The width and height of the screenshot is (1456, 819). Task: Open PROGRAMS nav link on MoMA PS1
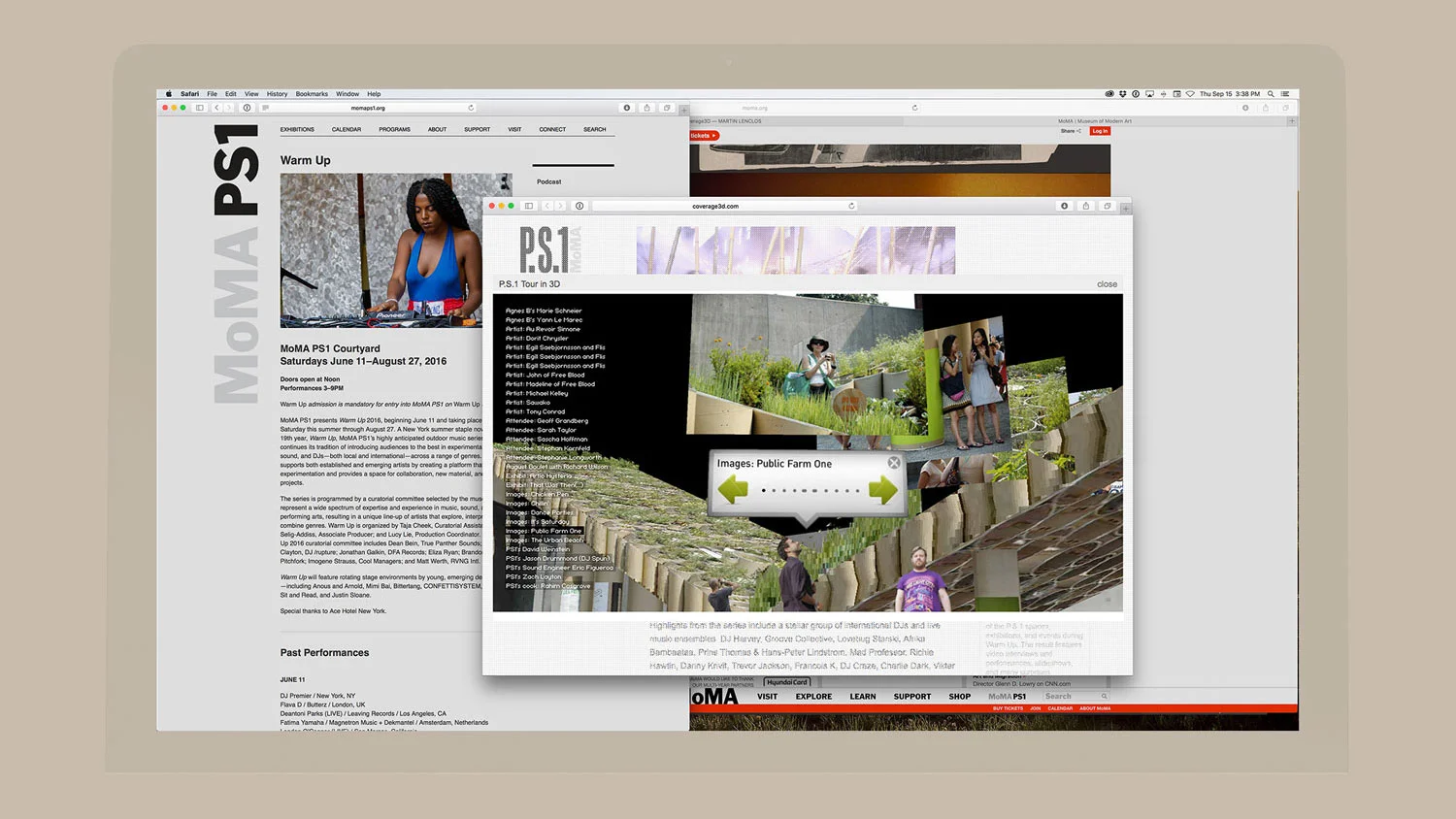pos(394,129)
